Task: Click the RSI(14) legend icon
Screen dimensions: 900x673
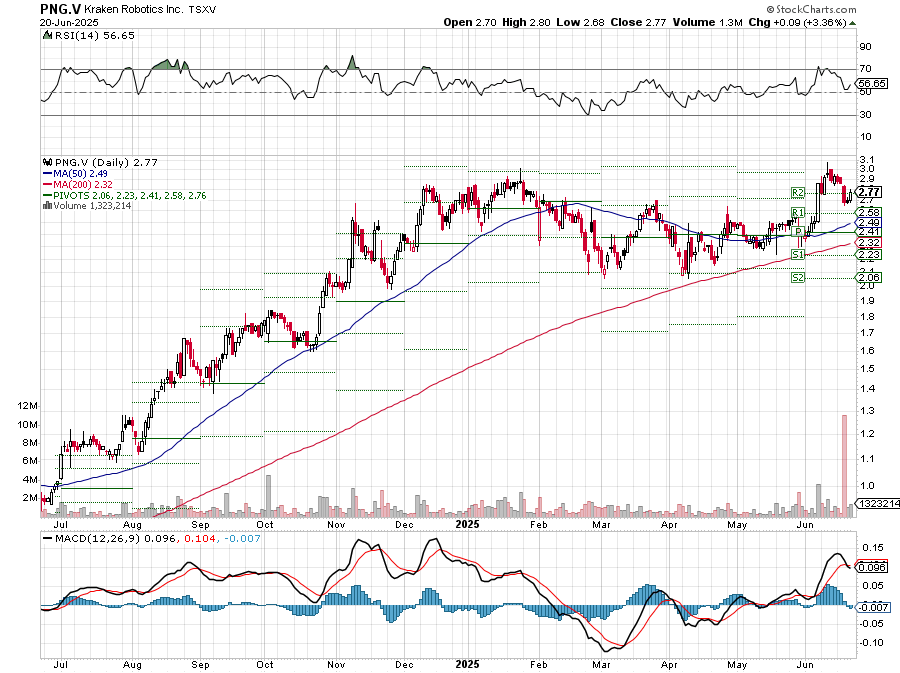Action: pyautogui.click(x=48, y=36)
